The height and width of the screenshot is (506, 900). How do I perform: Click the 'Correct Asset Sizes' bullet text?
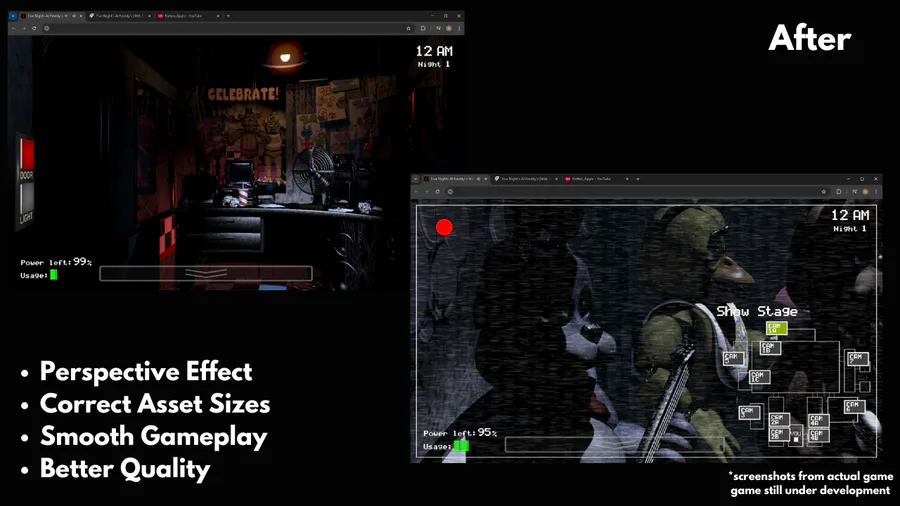[x=155, y=404]
